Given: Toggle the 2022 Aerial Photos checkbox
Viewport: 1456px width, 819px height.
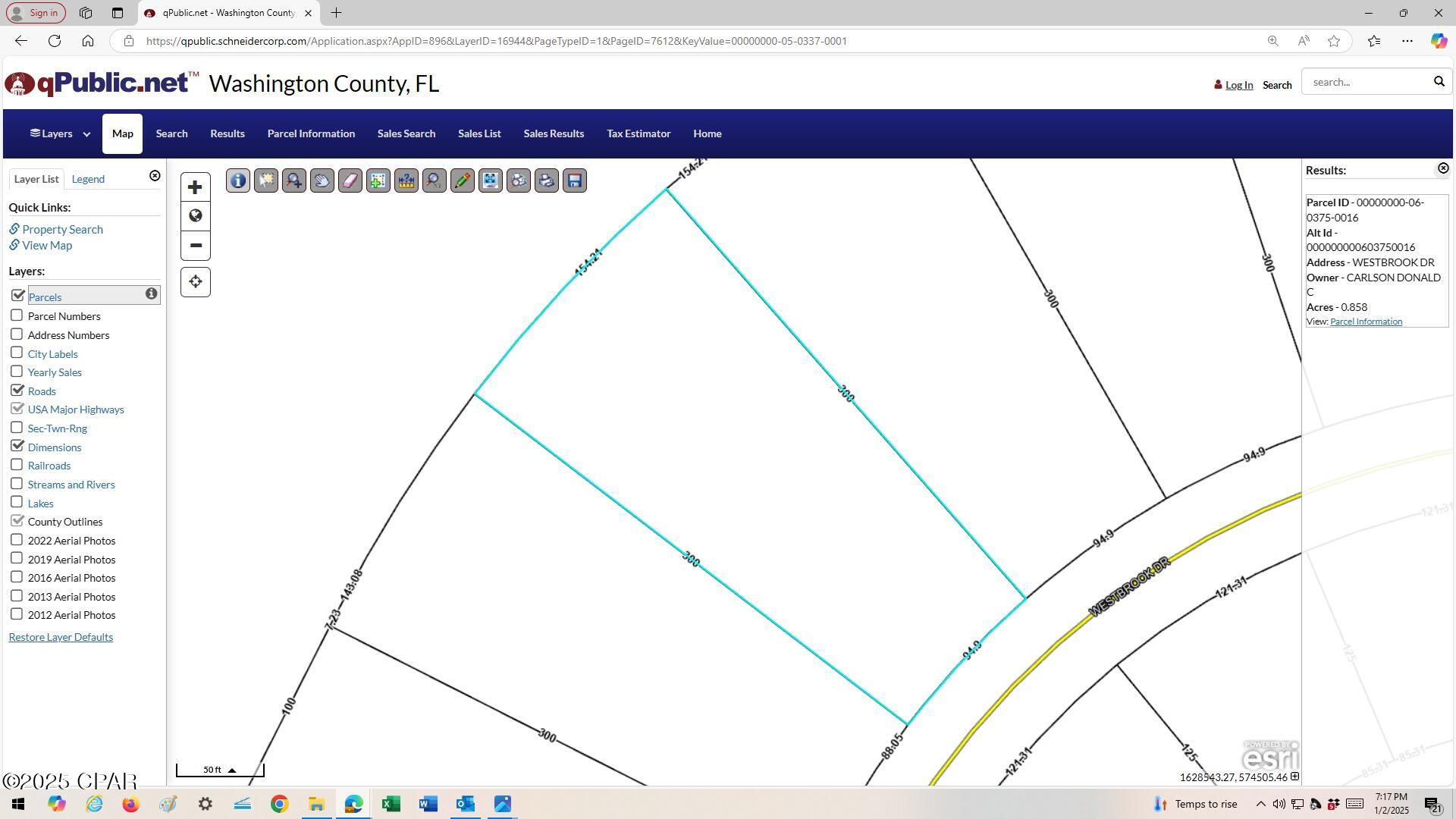Looking at the screenshot, I should (17, 540).
